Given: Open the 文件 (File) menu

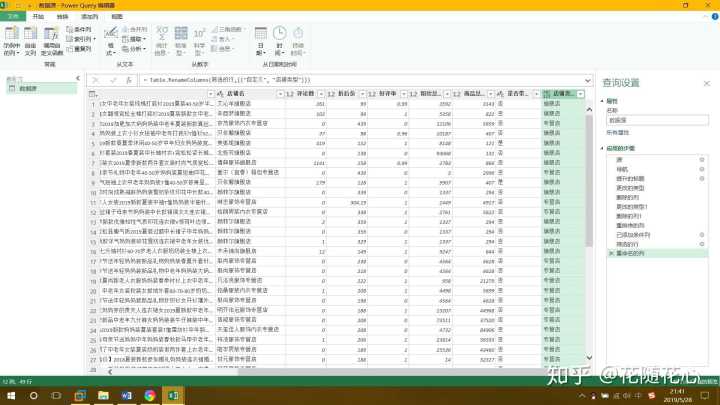Looking at the screenshot, I should click(x=12, y=17).
